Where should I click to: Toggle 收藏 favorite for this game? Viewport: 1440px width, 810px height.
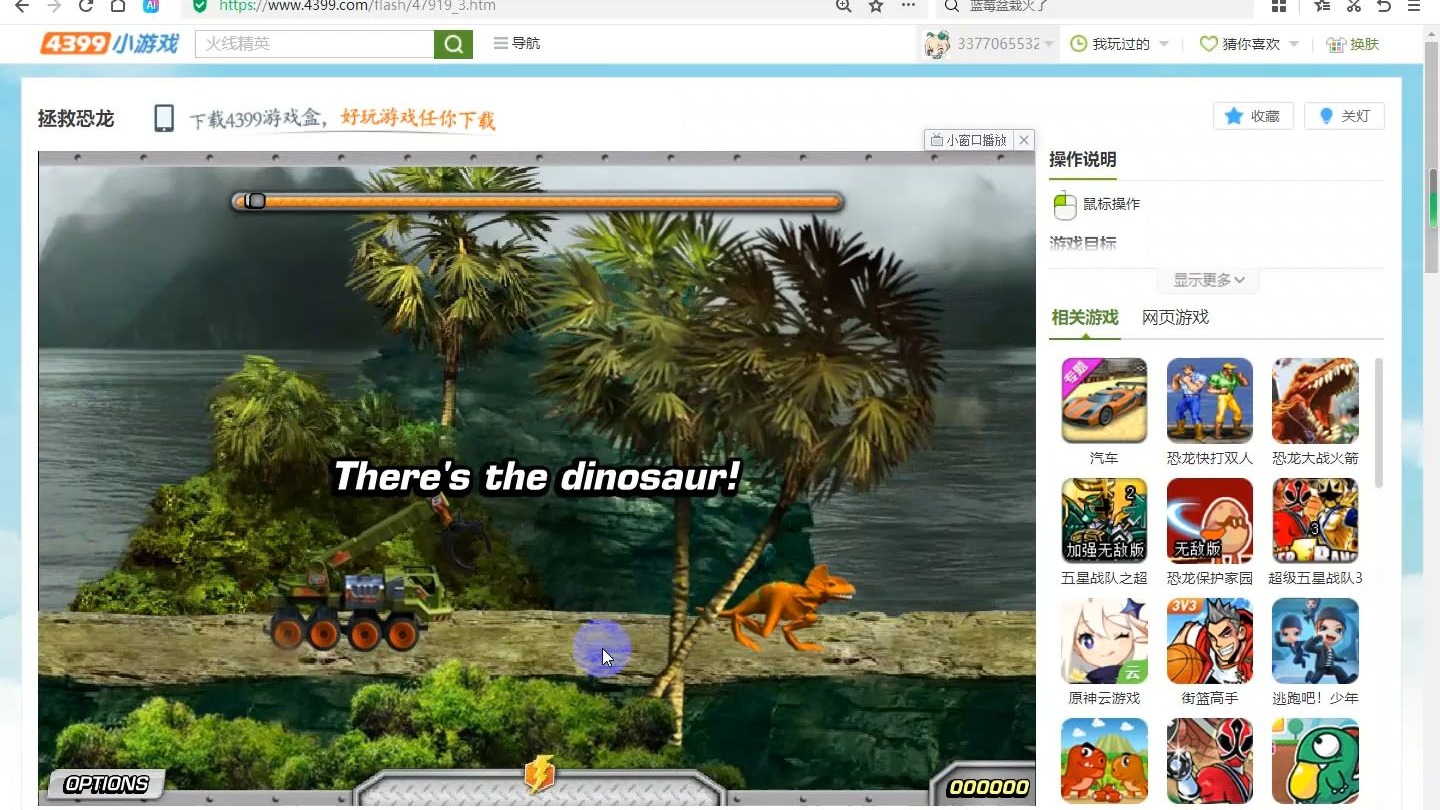[1253, 116]
